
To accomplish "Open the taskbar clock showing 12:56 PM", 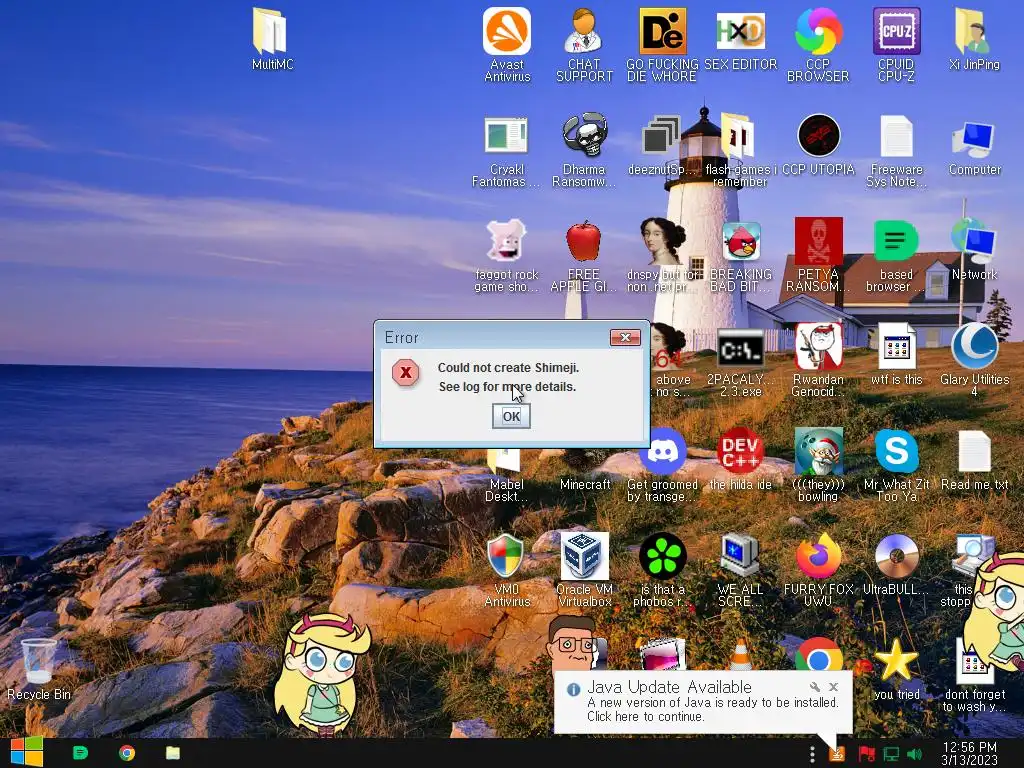I will (969, 753).
